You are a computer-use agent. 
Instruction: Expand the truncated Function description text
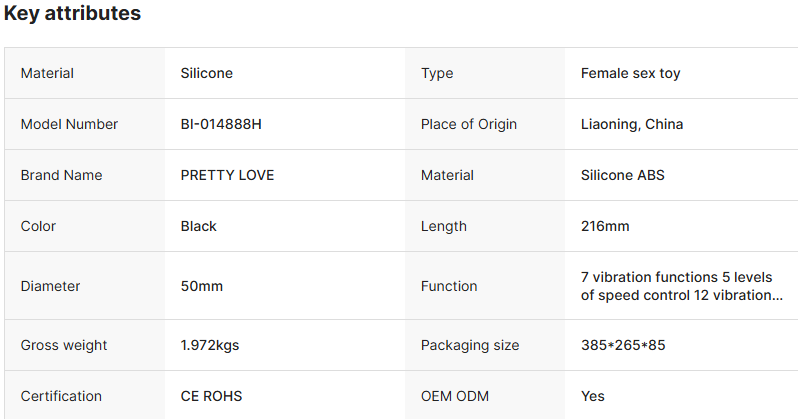pos(681,286)
